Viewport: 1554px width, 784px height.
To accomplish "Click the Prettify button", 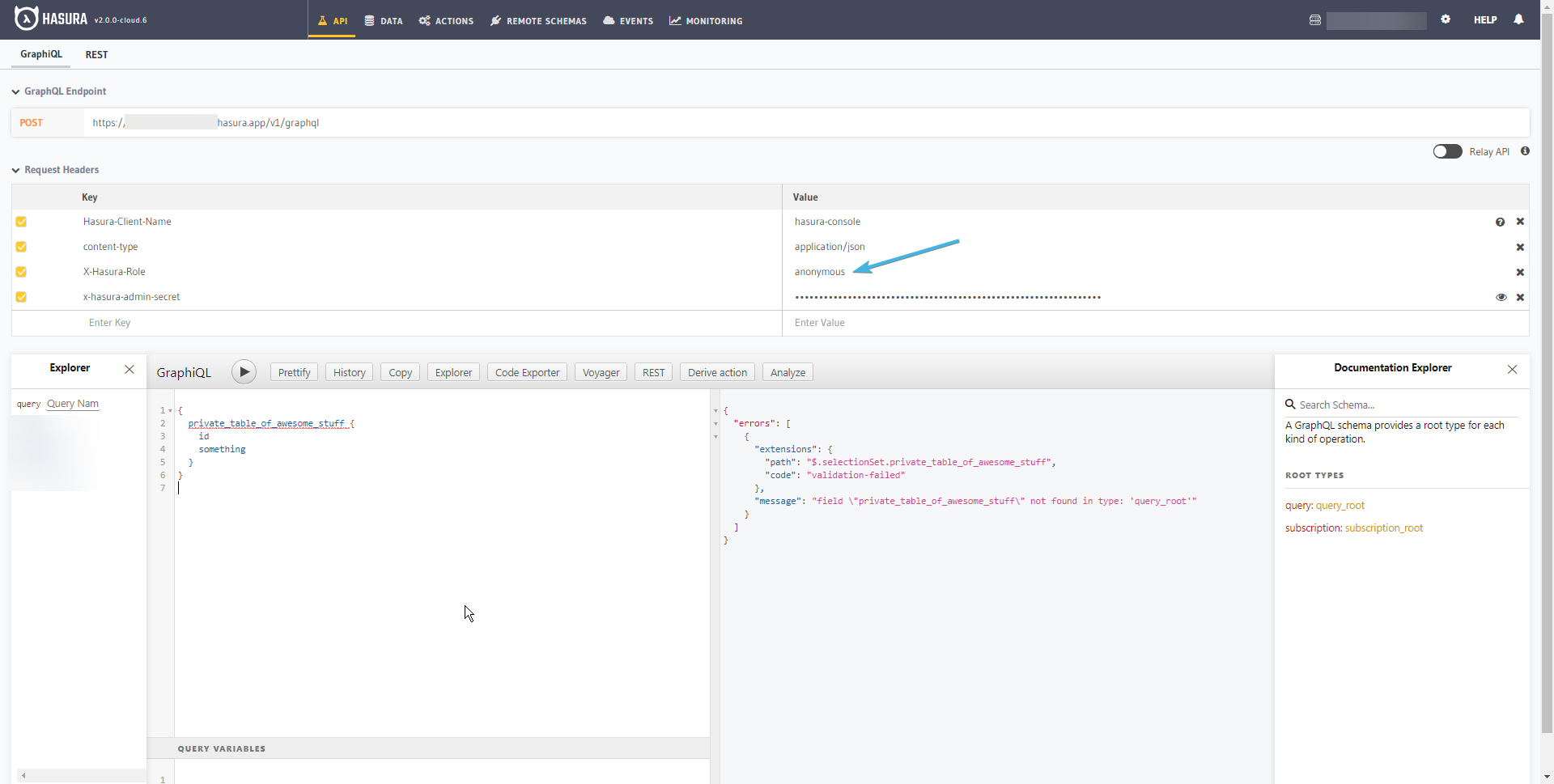I will click(293, 371).
